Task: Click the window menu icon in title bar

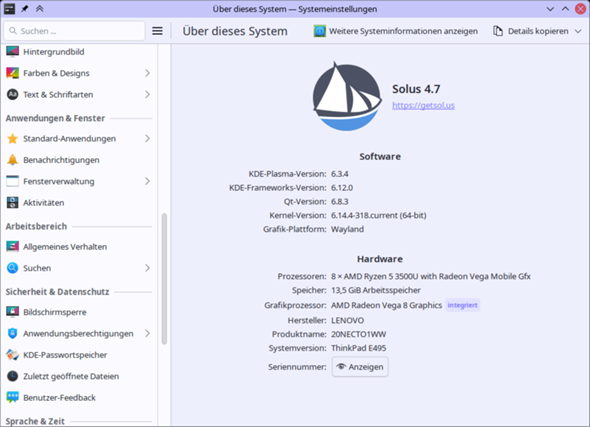Action: 9,9
